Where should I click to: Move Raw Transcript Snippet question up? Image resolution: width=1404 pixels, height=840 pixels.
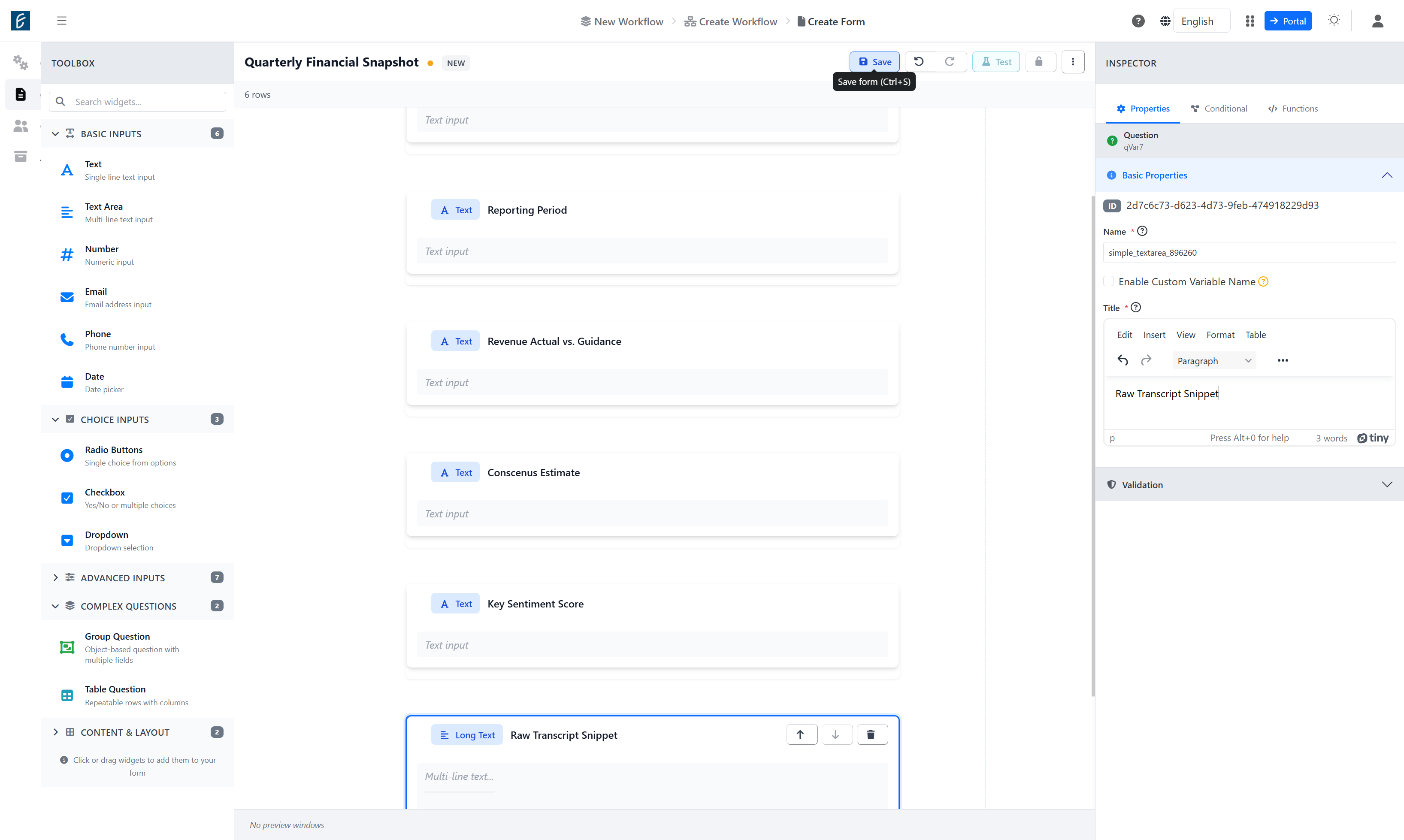(x=801, y=735)
